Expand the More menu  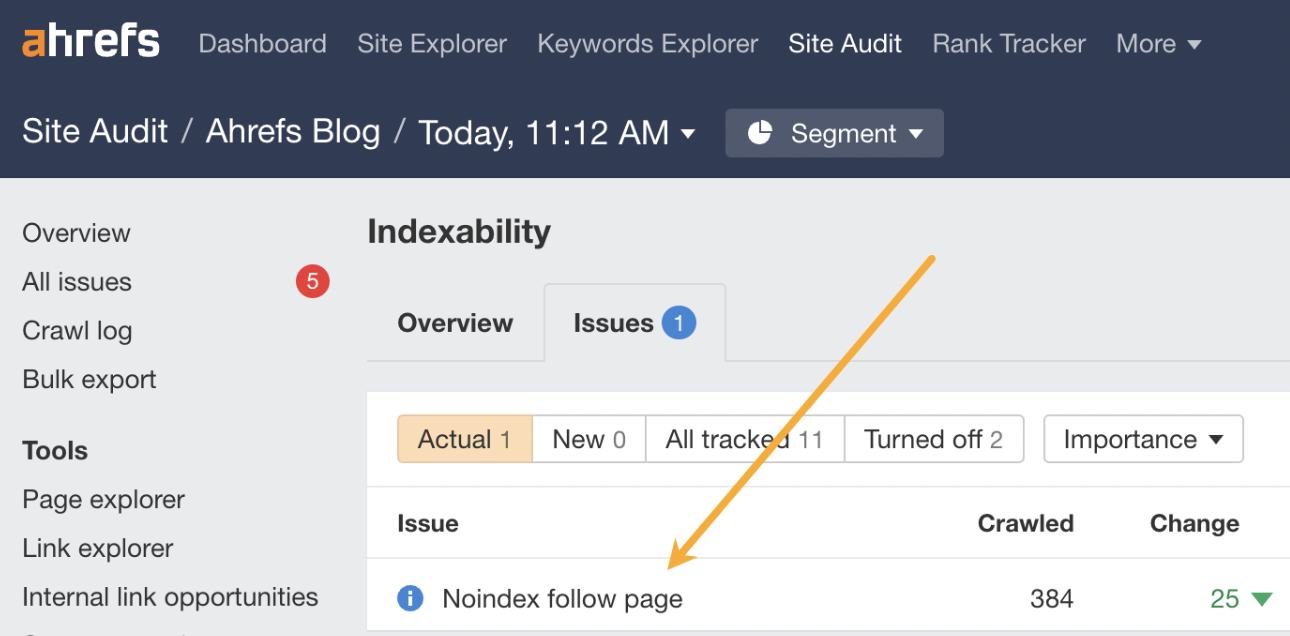click(1158, 44)
